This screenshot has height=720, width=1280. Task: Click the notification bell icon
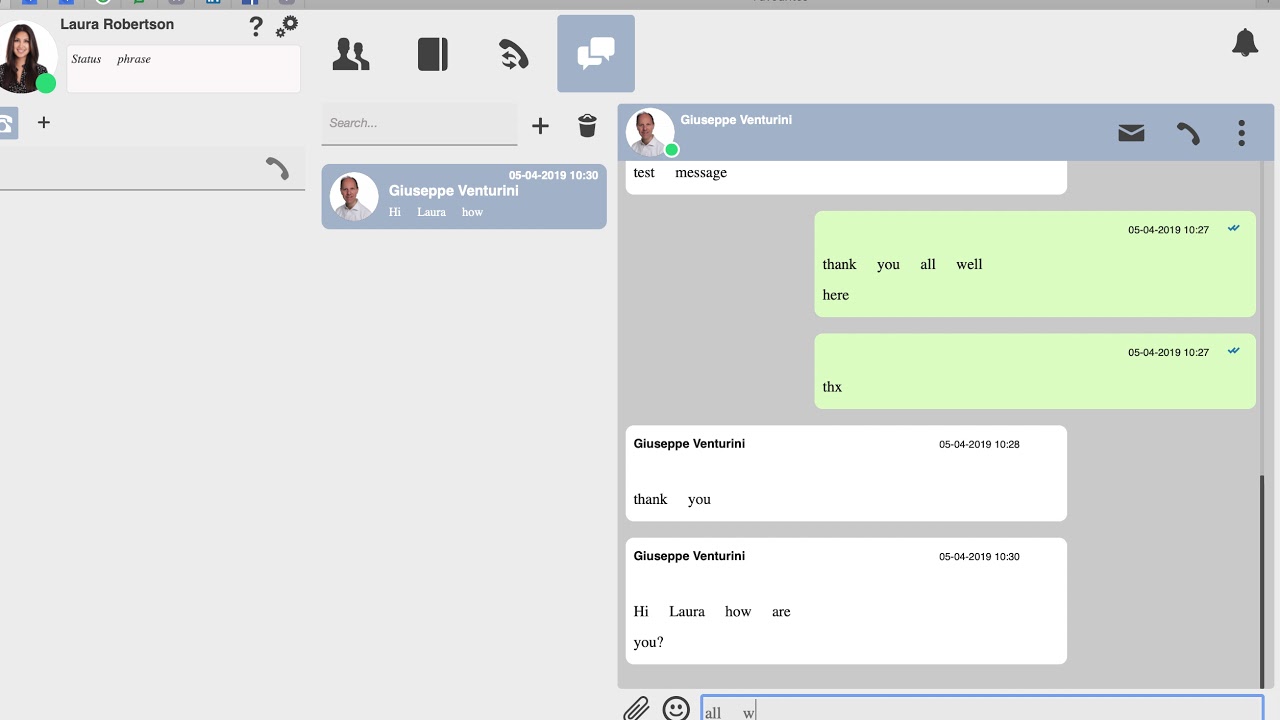click(1245, 43)
